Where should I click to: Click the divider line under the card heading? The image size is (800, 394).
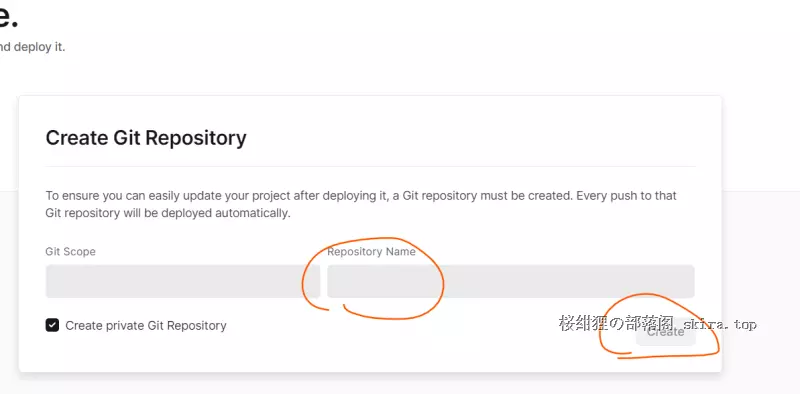[370, 166]
